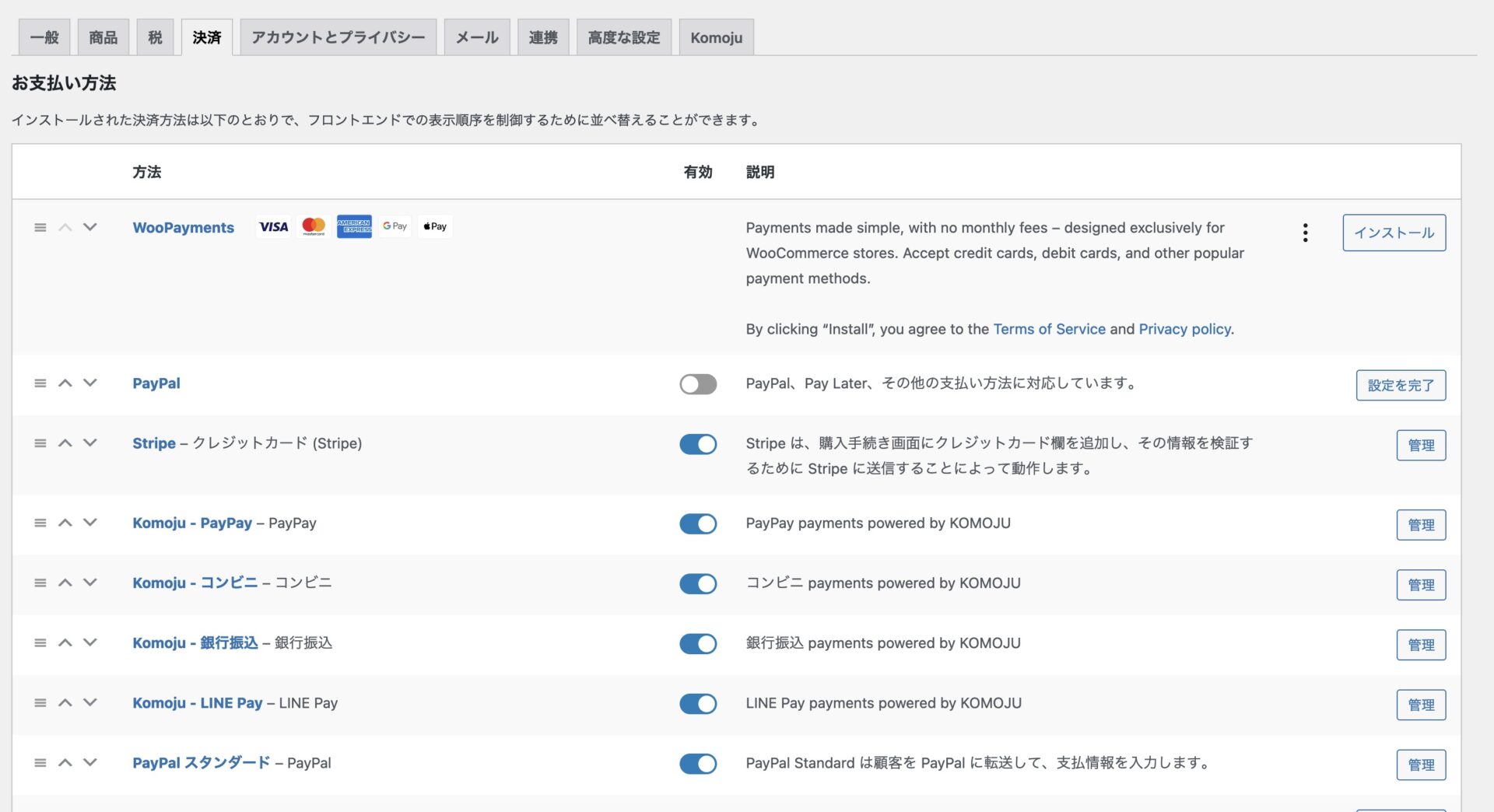This screenshot has height=812, width=1494.
Task: Open the three-dot options menu for WooPayments
Action: tap(1305, 232)
